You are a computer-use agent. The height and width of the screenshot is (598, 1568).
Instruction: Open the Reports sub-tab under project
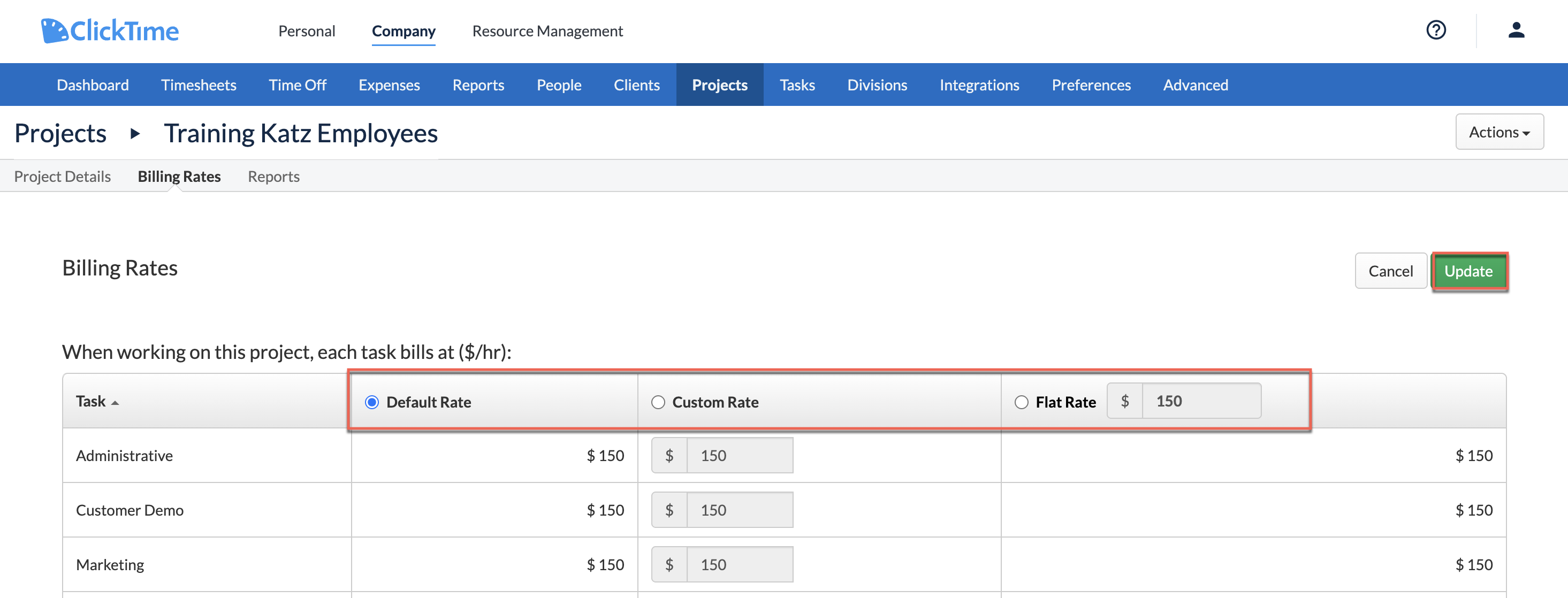273,177
